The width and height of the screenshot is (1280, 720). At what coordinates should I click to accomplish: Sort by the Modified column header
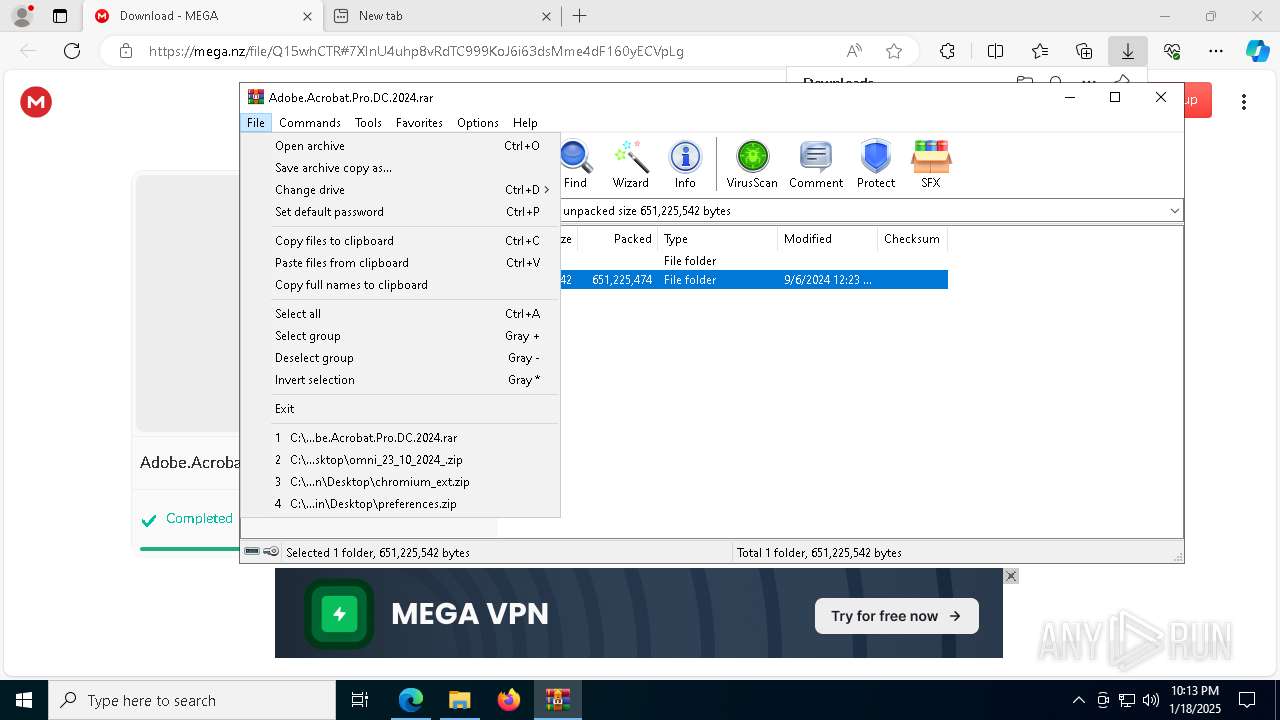coord(828,239)
